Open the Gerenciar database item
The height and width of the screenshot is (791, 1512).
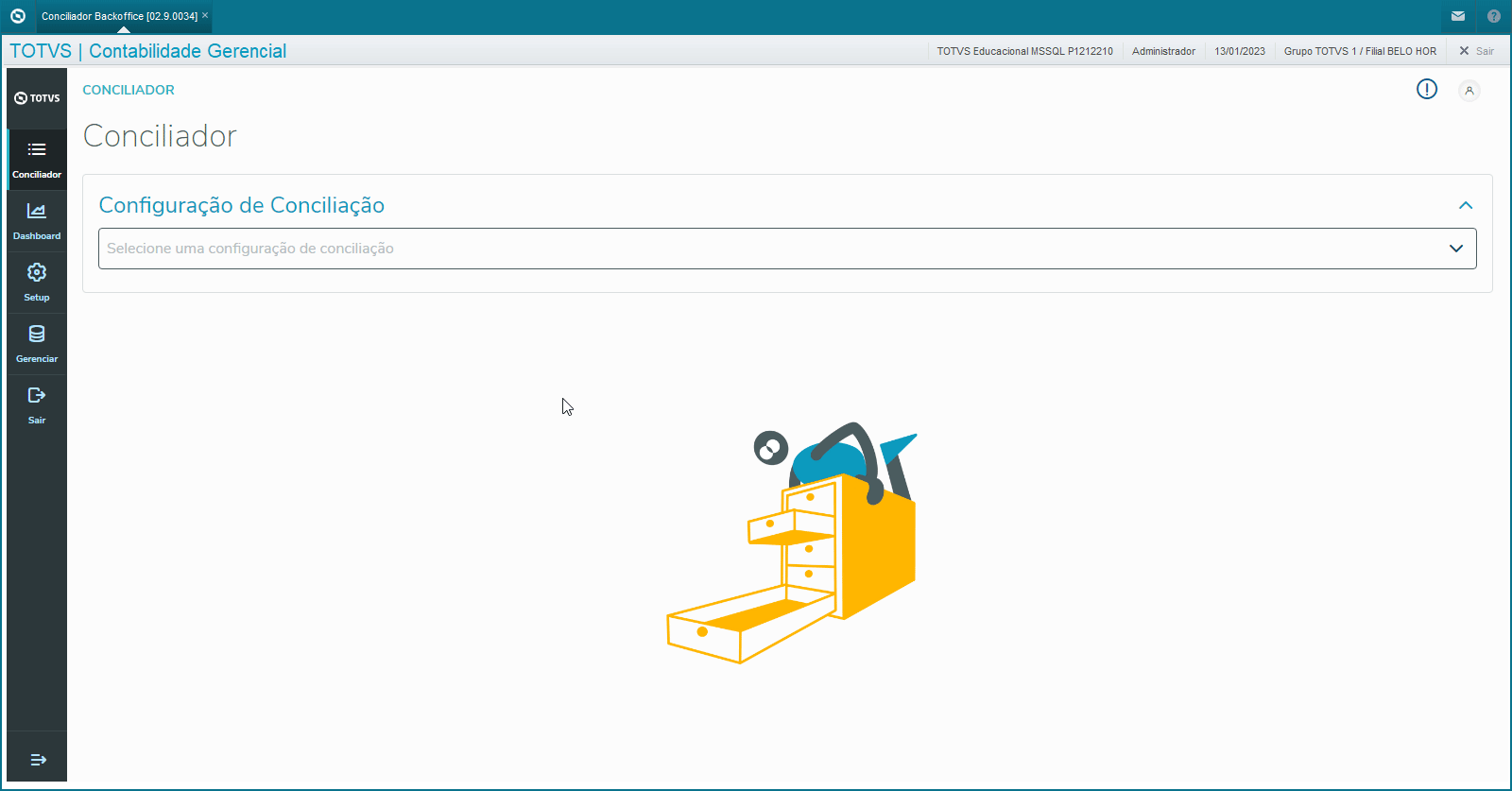[37, 344]
